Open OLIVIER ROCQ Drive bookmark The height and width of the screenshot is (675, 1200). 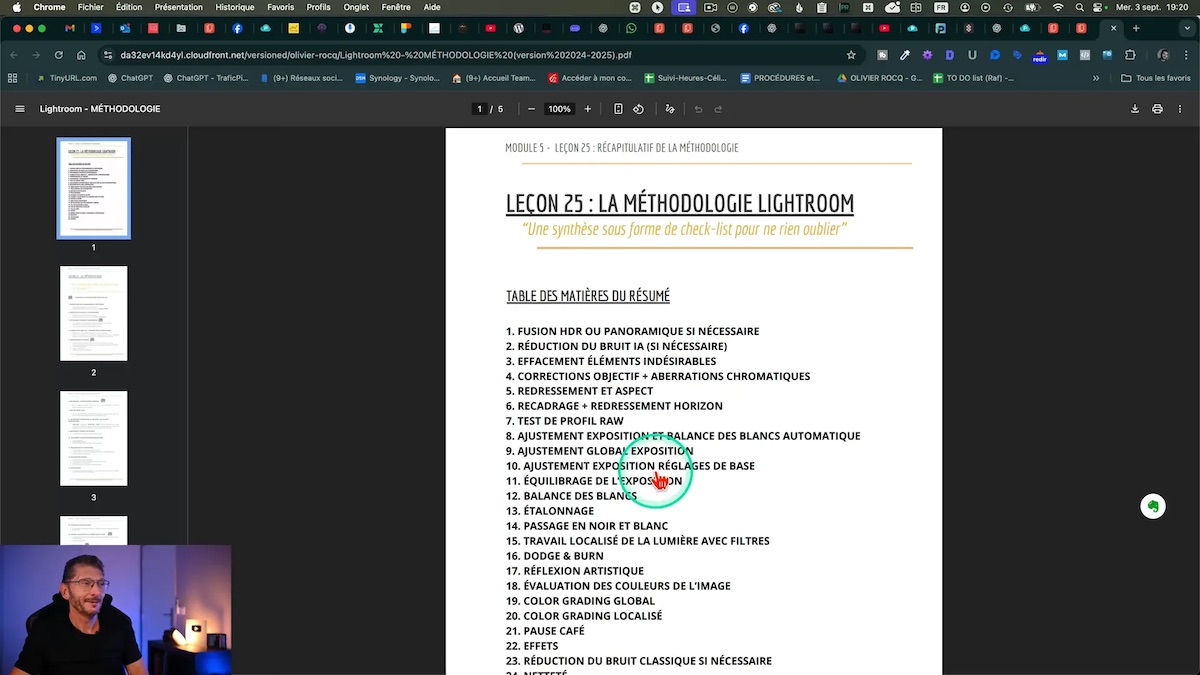point(880,78)
